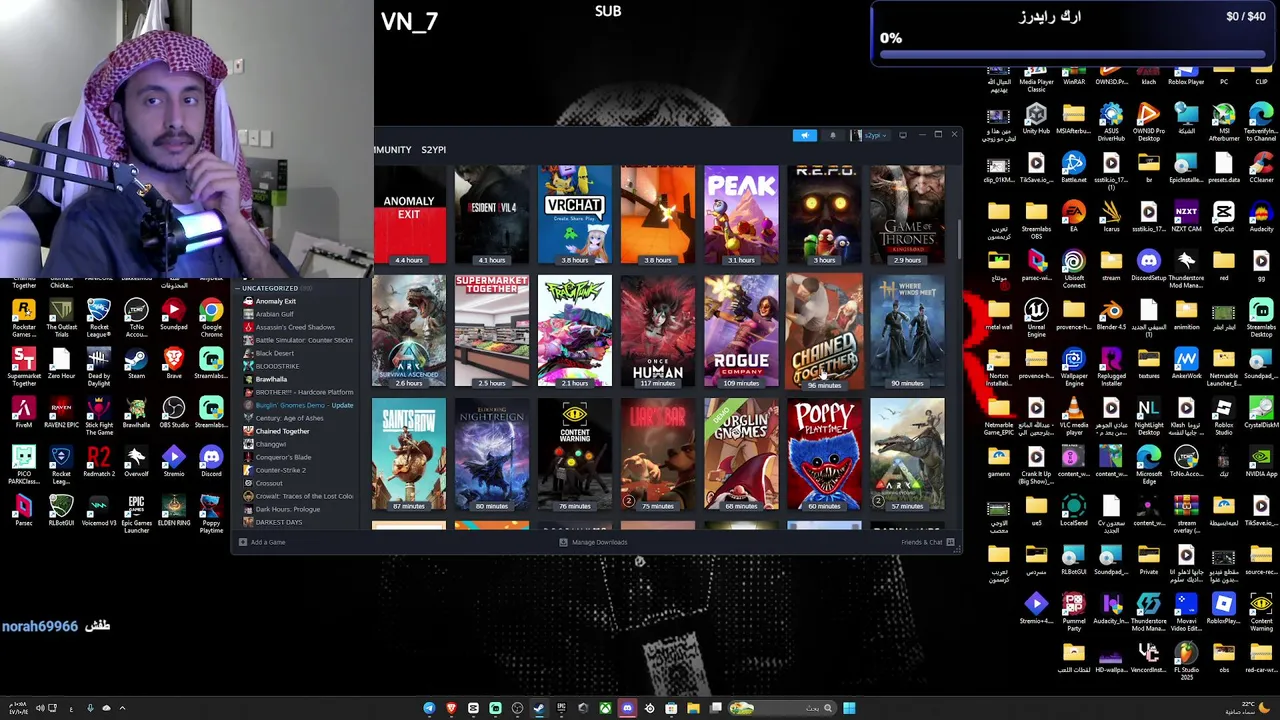
Task: Open Blender 4.5 desktop shortcut
Action: click(1111, 315)
